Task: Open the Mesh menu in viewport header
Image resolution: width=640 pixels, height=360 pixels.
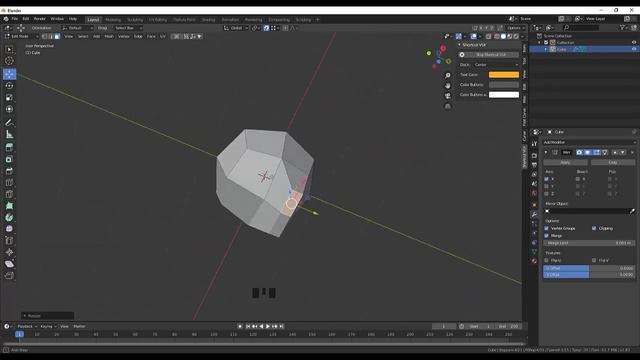Action: pyautogui.click(x=109, y=36)
